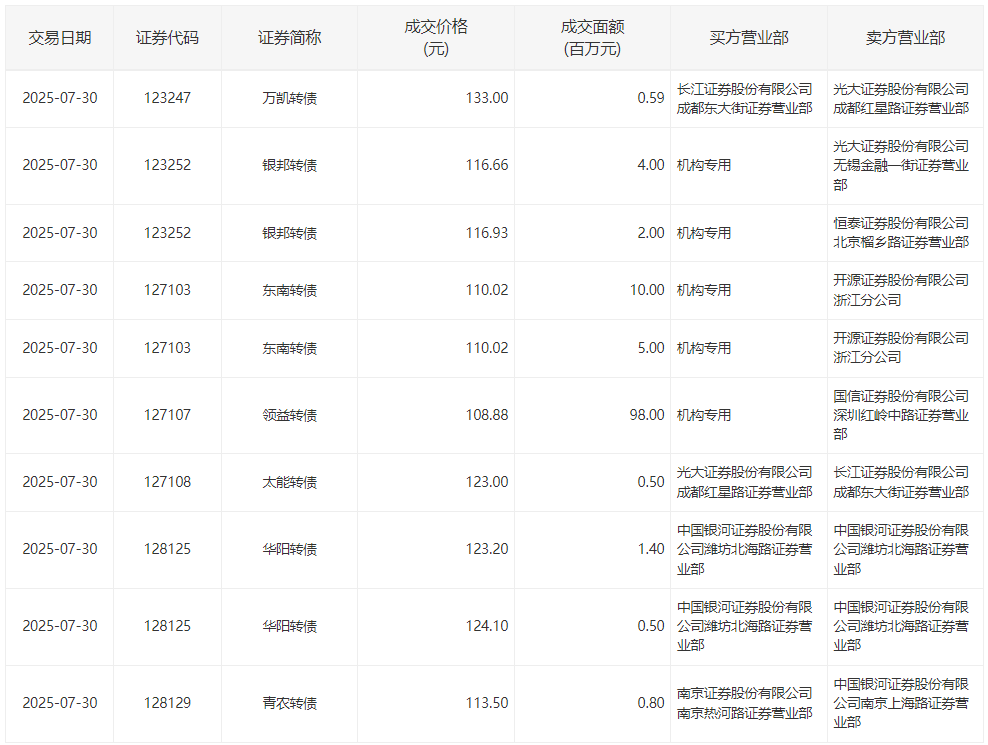
Task: Click code 128125 in the 124.10 row
Action: point(167,626)
